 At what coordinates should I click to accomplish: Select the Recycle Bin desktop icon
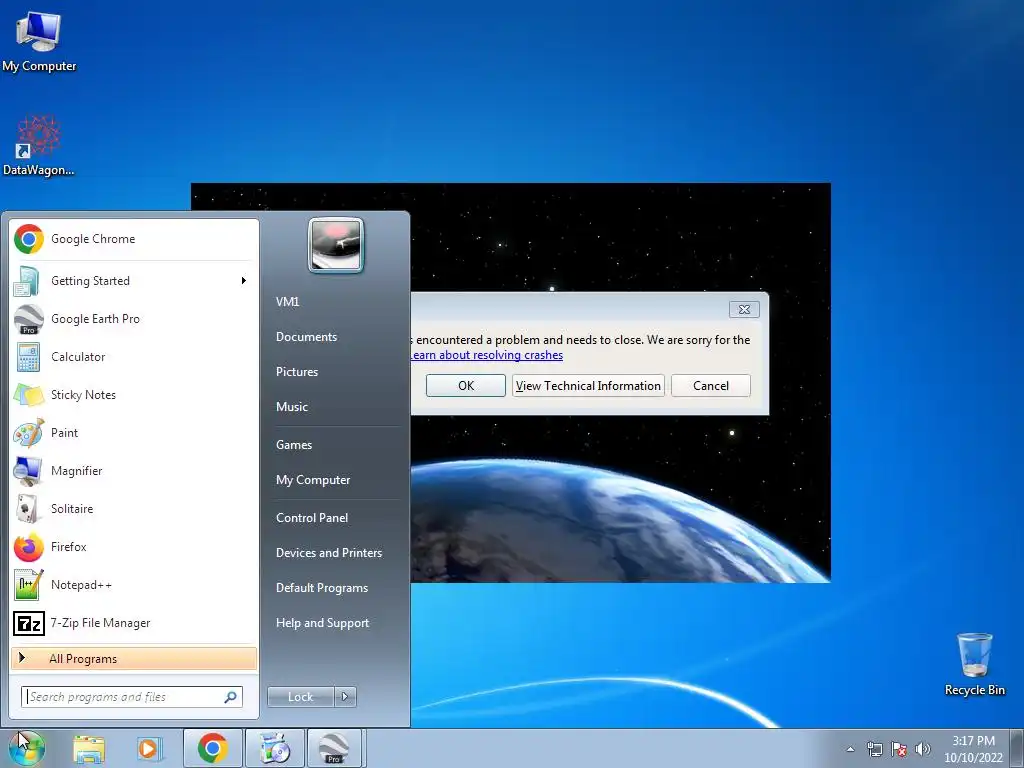(974, 664)
